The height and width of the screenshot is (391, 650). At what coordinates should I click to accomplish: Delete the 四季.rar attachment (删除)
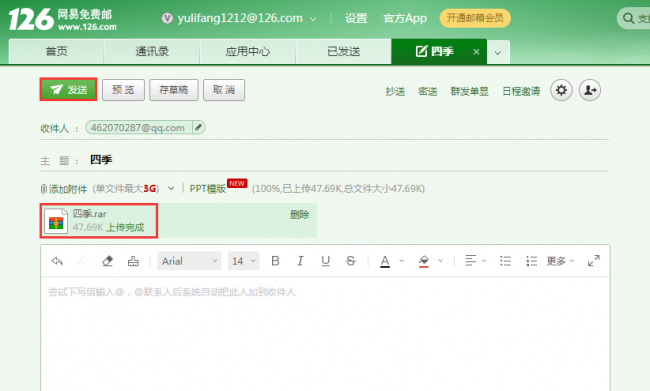(299, 214)
